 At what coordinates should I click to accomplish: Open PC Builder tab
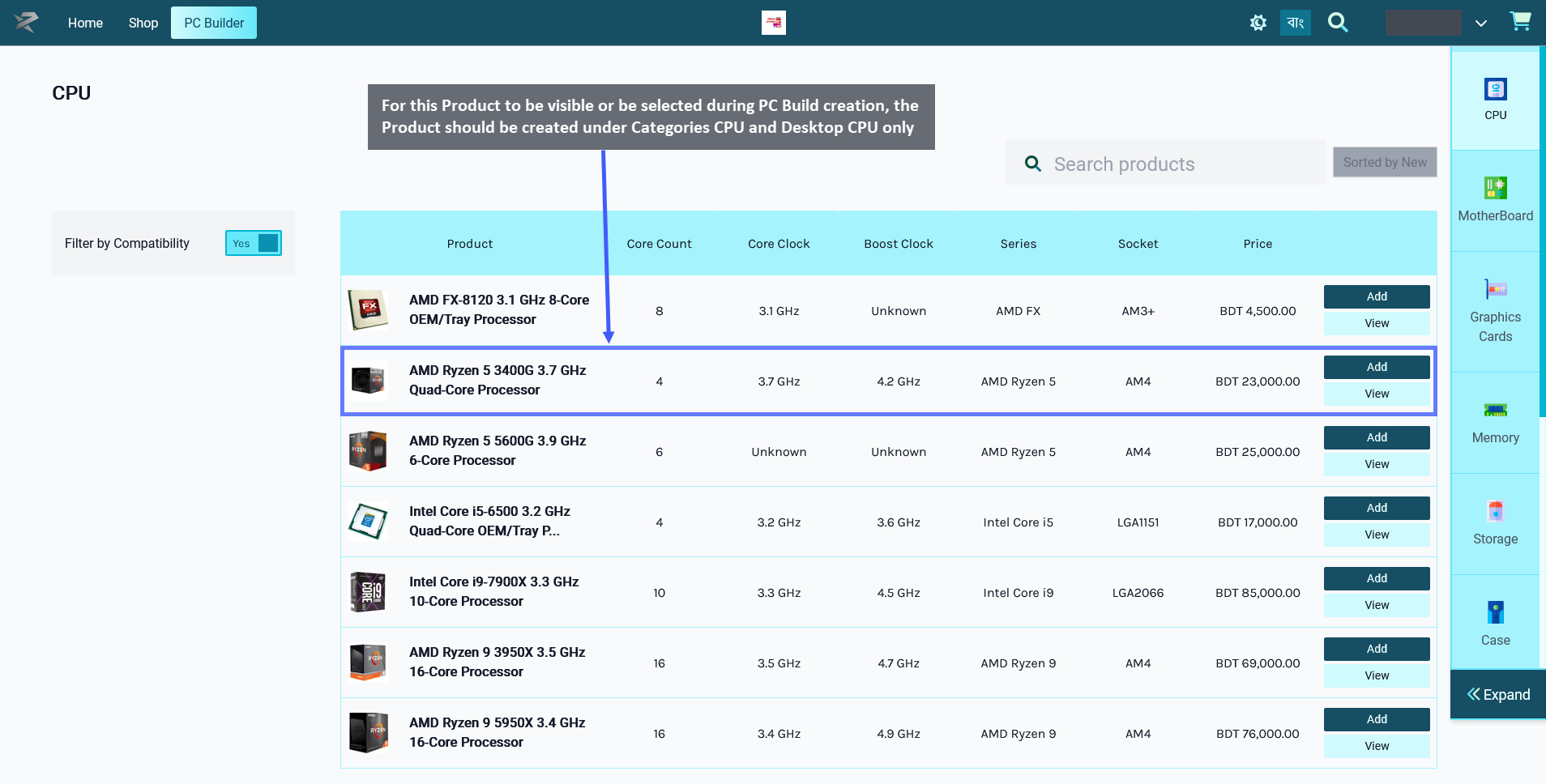click(214, 23)
